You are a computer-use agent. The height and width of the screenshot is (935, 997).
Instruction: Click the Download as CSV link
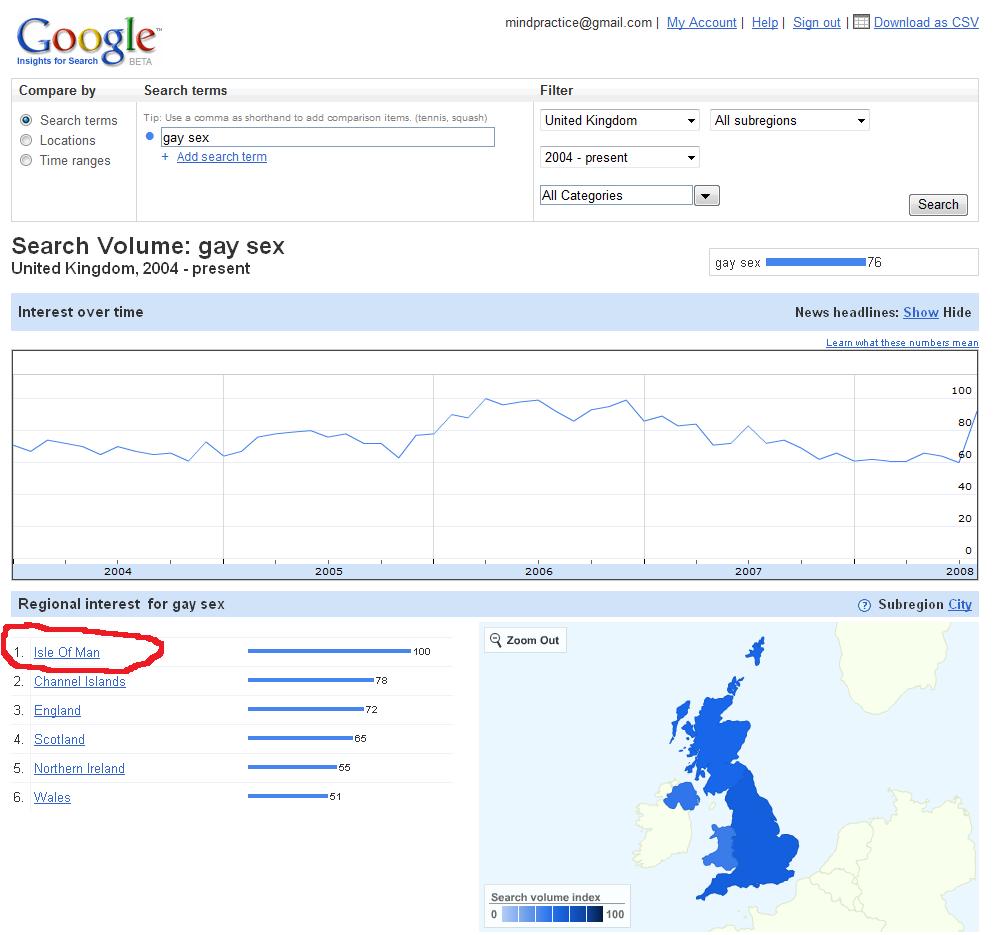926,22
